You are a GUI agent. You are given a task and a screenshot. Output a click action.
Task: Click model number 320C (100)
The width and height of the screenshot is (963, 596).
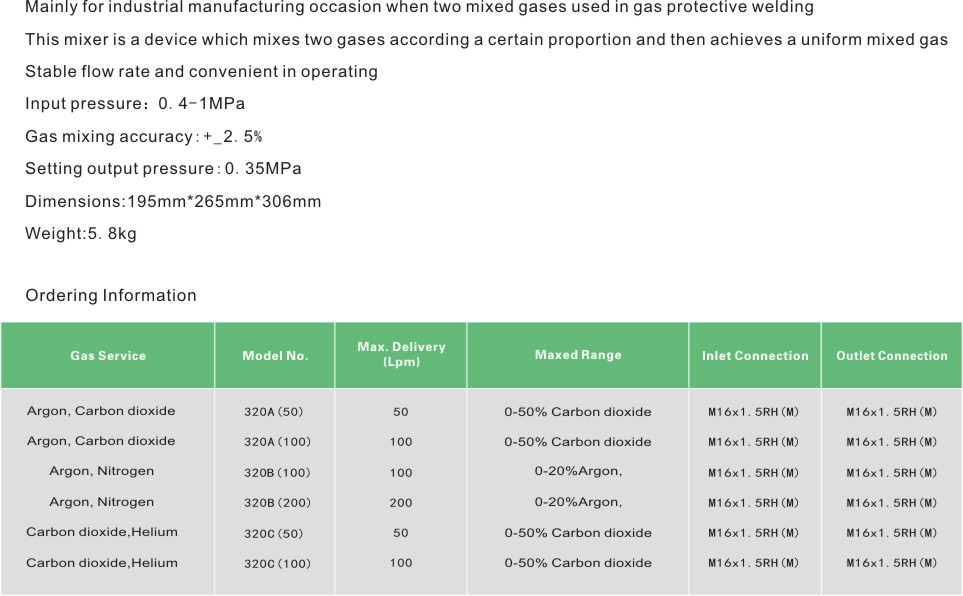(x=277, y=563)
